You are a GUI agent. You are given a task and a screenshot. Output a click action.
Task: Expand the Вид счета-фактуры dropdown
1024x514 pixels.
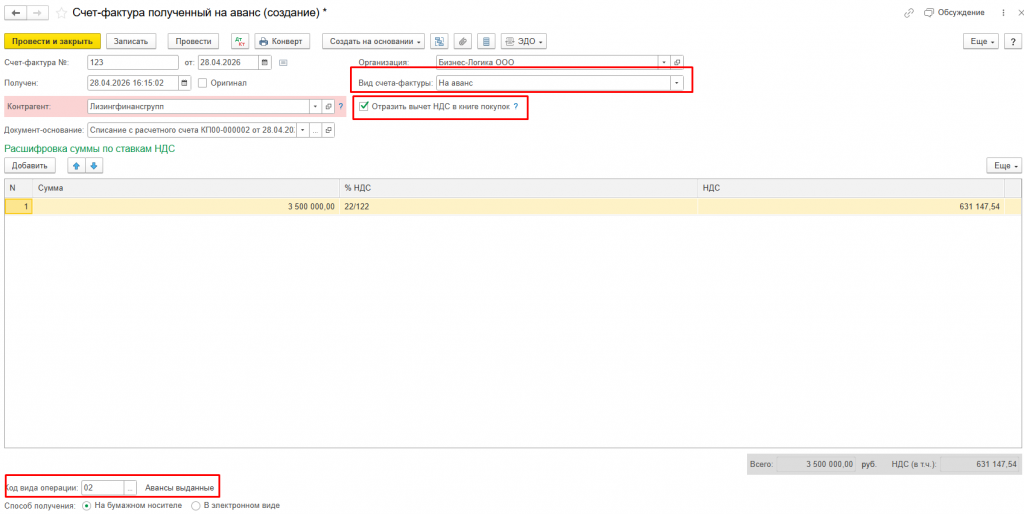pos(677,83)
